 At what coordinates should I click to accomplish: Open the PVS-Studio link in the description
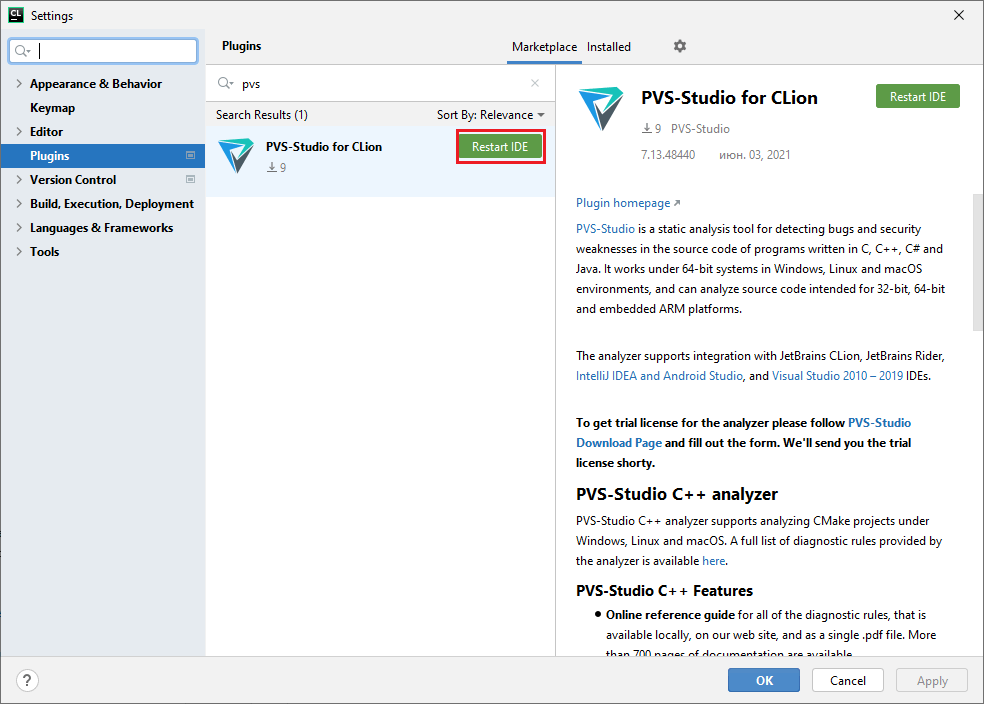(x=606, y=229)
